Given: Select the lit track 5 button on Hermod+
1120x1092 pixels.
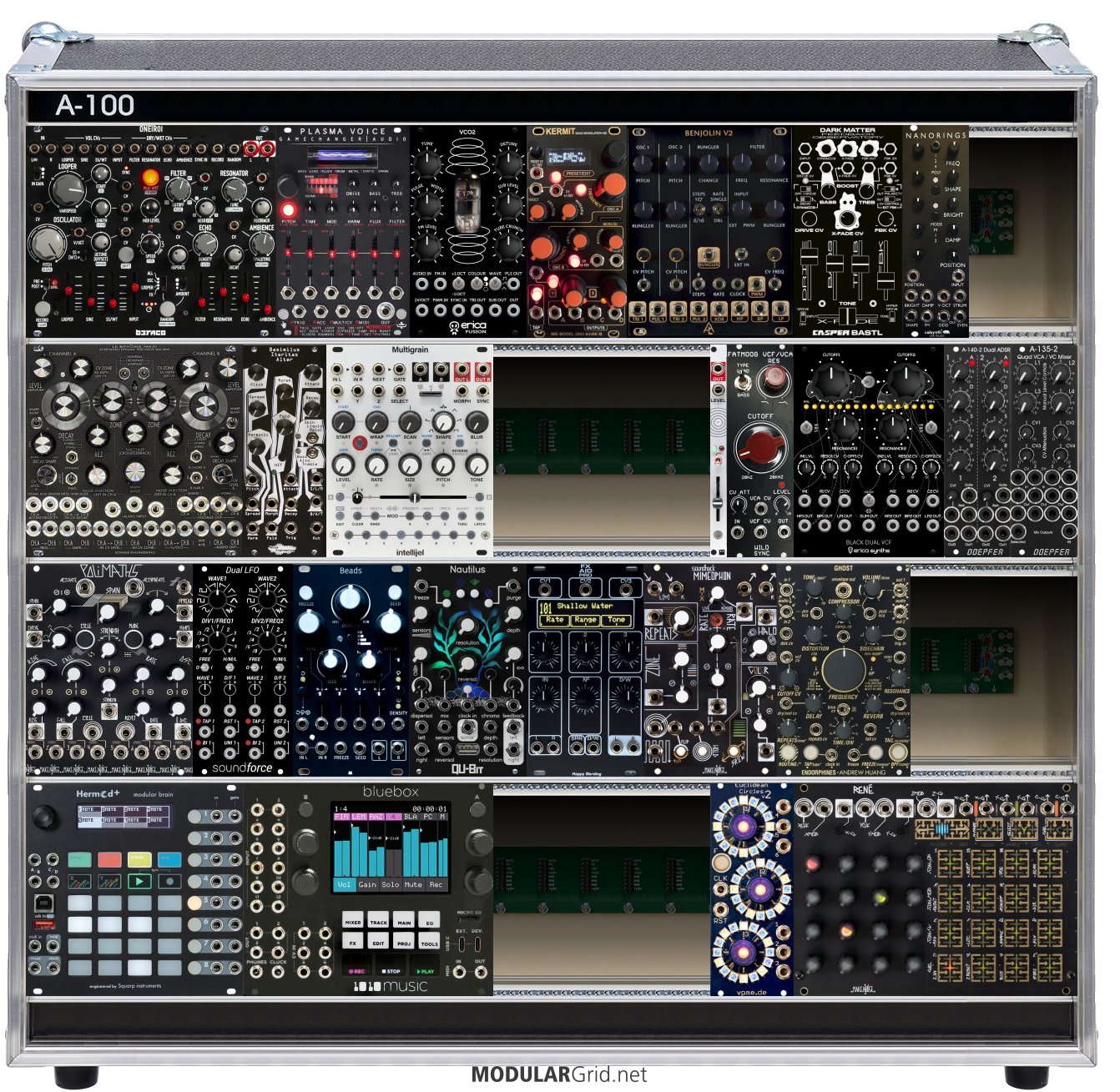Looking at the screenshot, I should coord(193,902).
